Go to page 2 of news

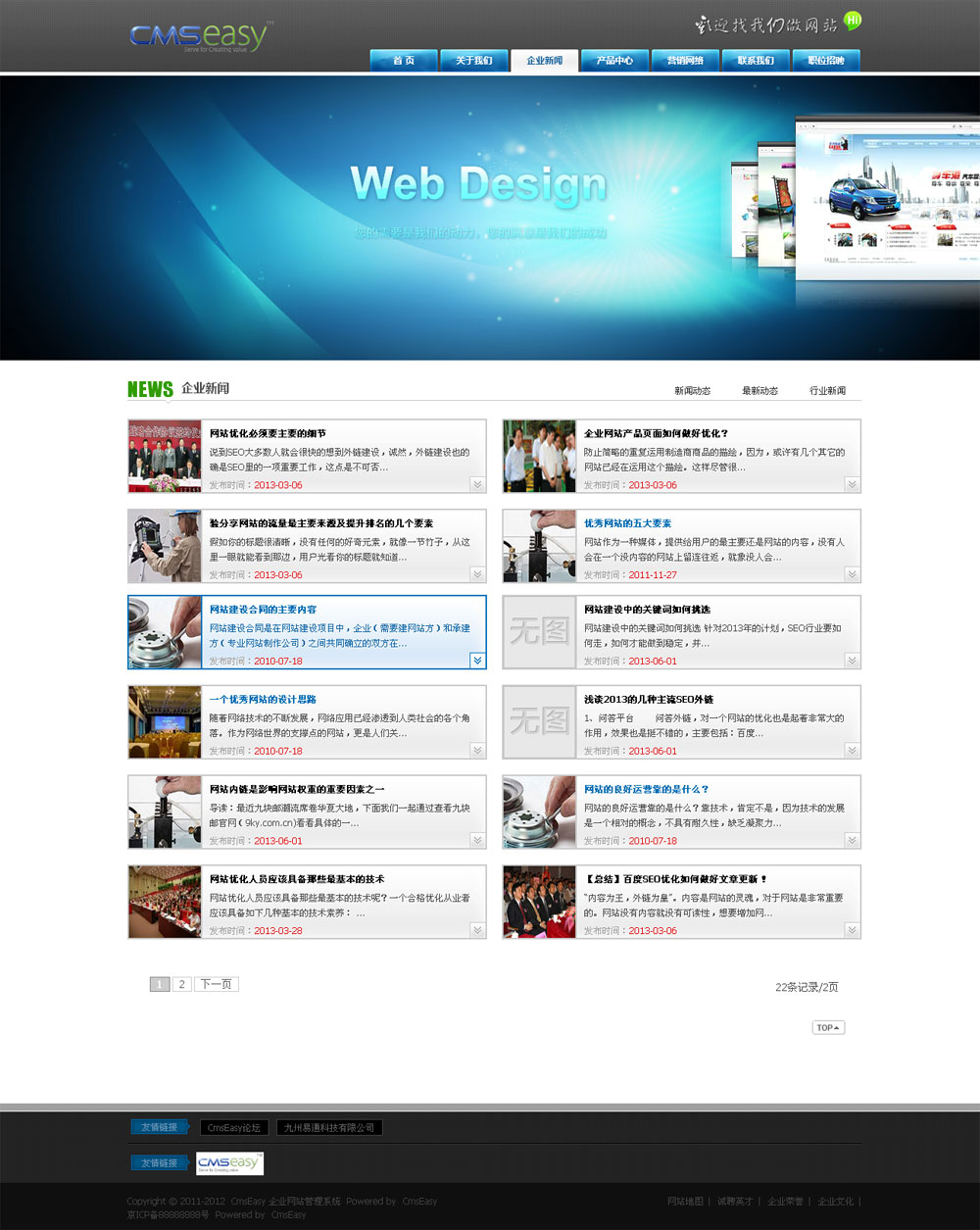(181, 984)
